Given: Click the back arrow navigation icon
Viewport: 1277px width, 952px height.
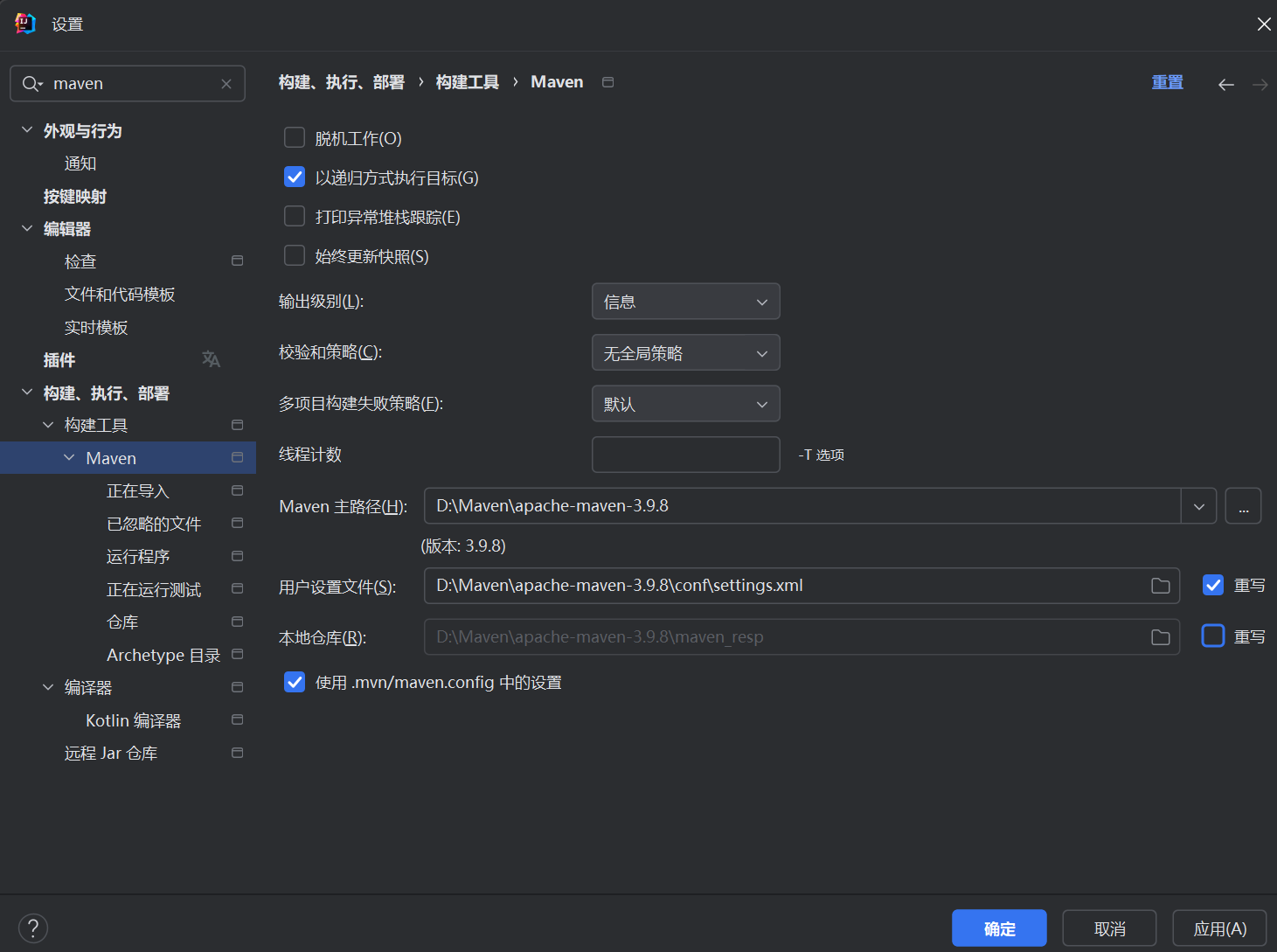Looking at the screenshot, I should 1225,84.
